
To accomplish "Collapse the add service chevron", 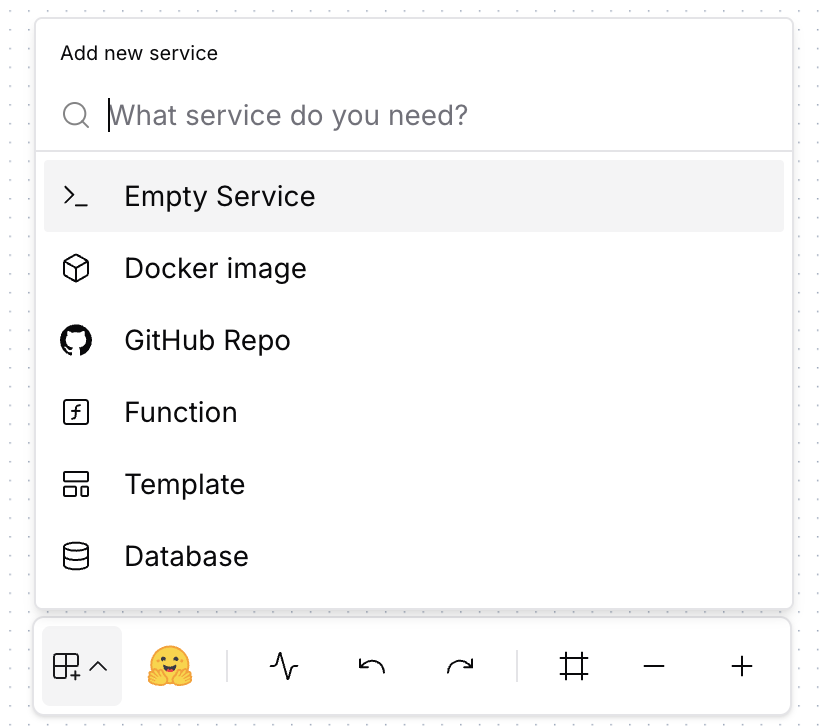I will (x=97, y=665).
